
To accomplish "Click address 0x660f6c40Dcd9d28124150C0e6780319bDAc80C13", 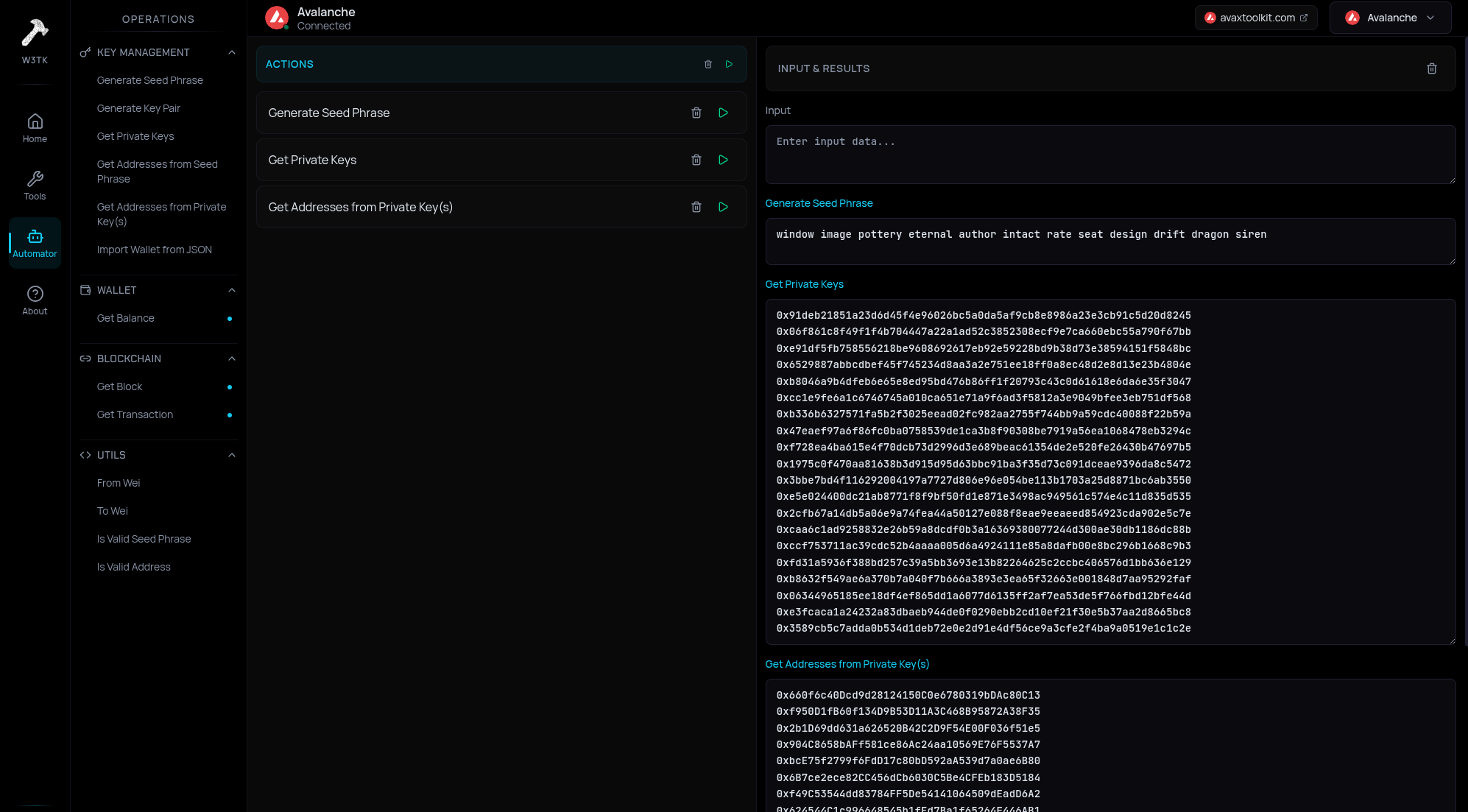I will tap(908, 695).
